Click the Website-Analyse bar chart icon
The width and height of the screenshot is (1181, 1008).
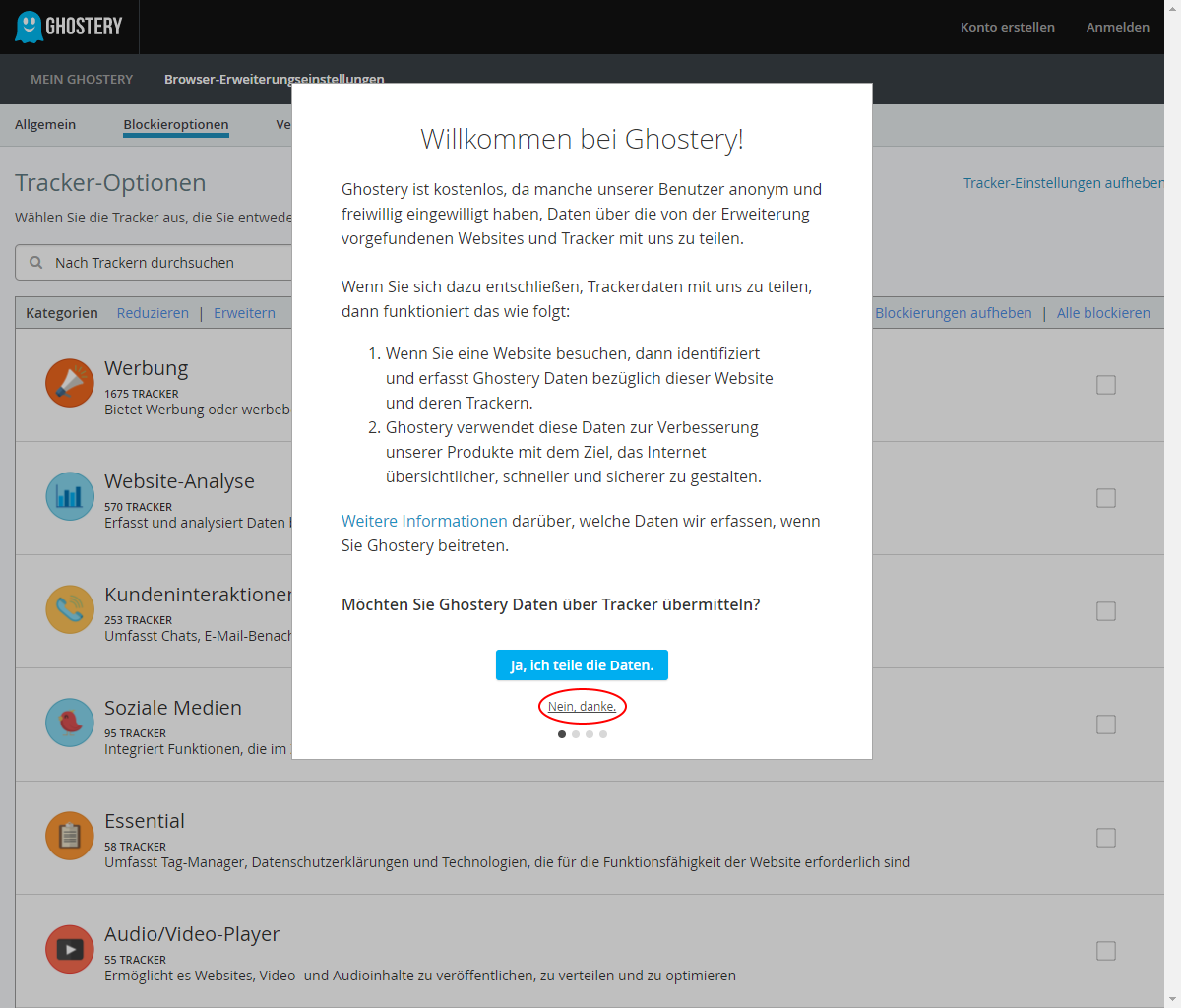coord(70,496)
